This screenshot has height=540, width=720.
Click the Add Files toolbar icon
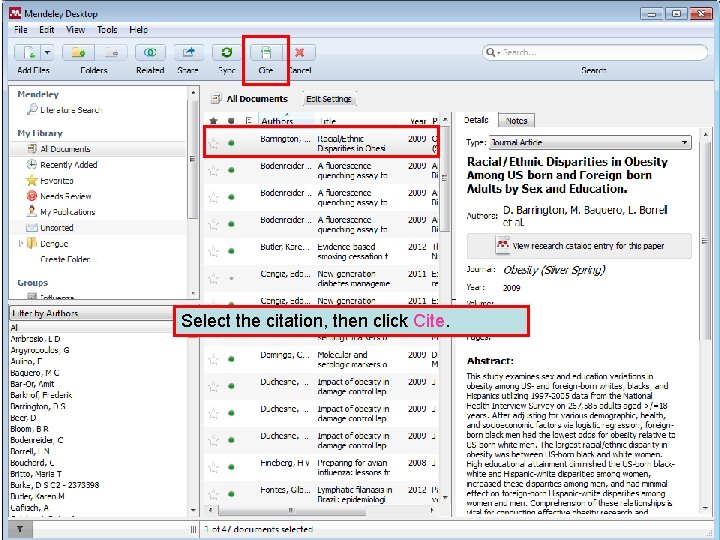28,52
